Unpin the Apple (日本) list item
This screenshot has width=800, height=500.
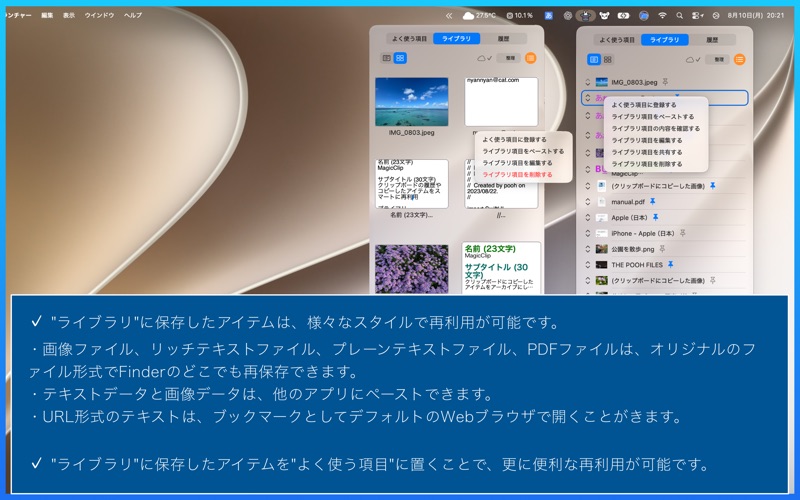656,217
